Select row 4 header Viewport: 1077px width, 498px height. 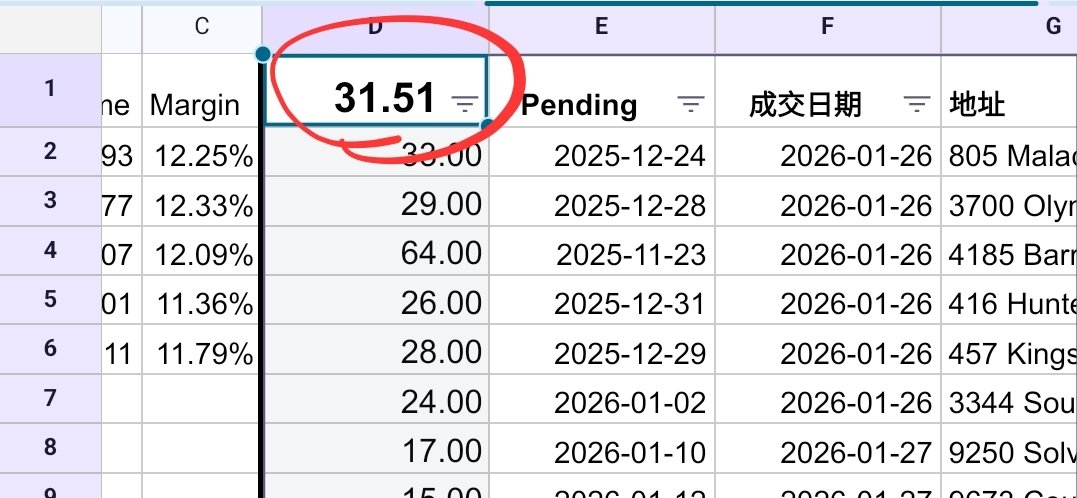coord(50,251)
